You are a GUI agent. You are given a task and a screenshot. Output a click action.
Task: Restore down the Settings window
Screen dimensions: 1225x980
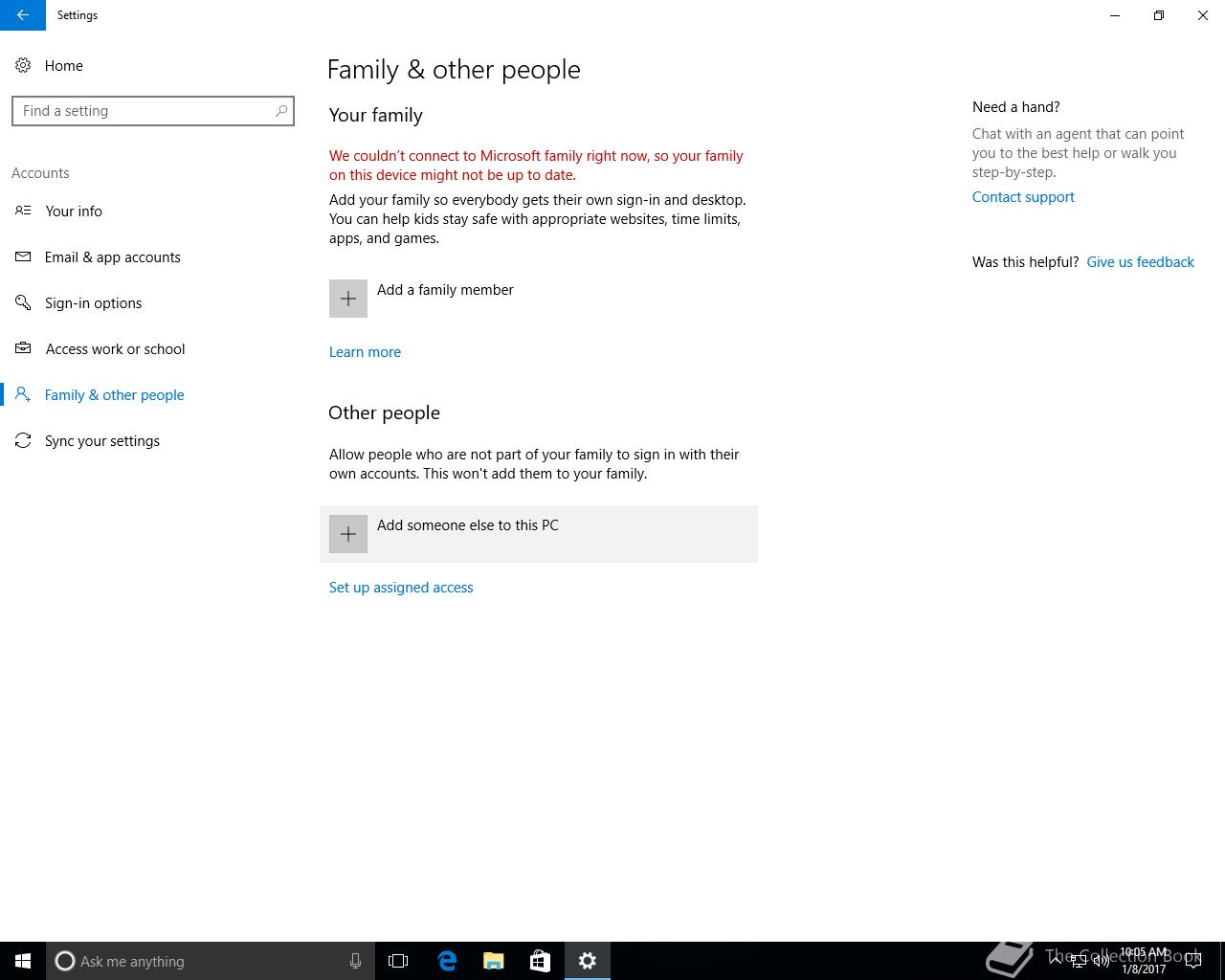tap(1159, 15)
